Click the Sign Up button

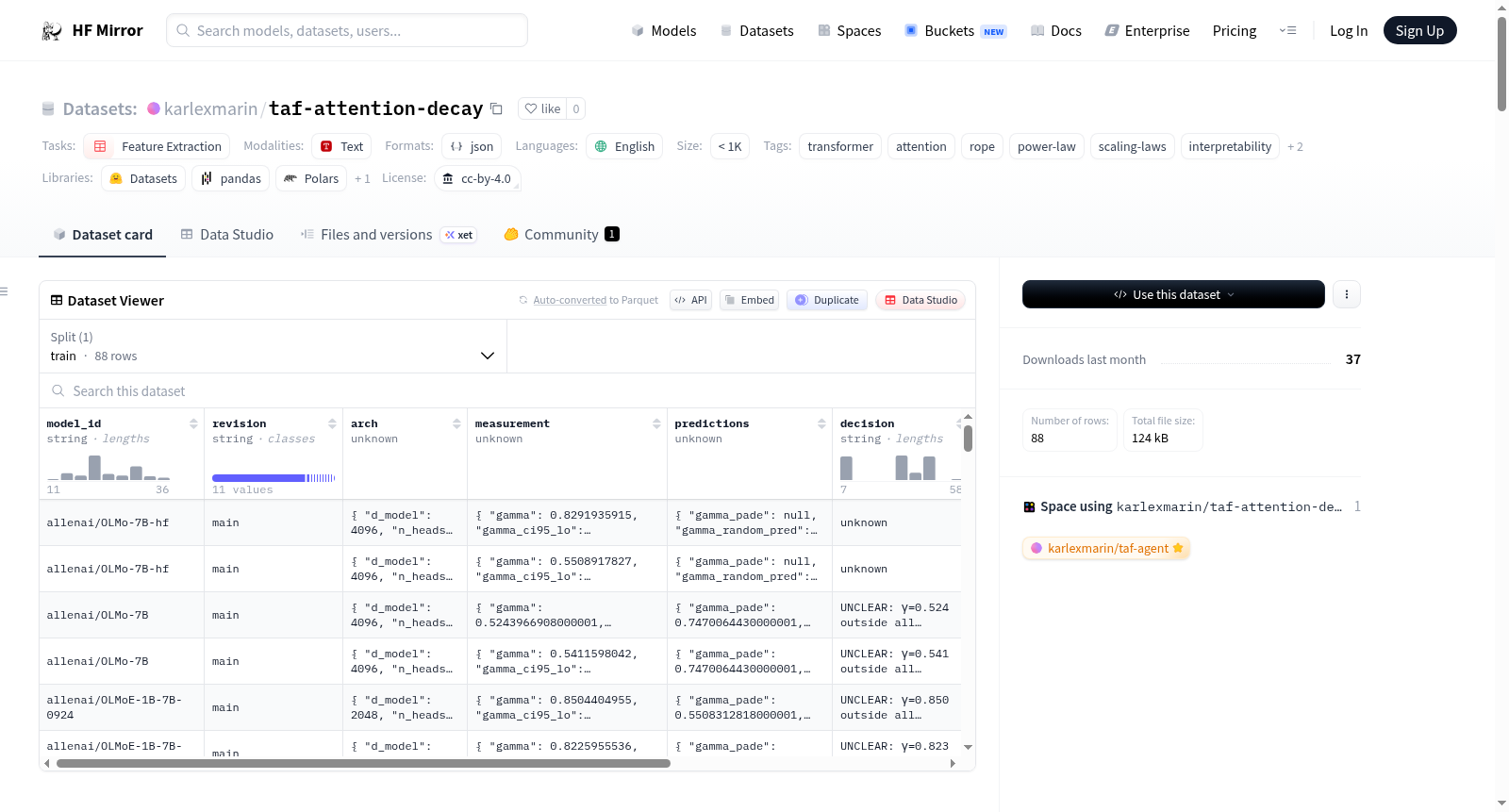point(1419,30)
